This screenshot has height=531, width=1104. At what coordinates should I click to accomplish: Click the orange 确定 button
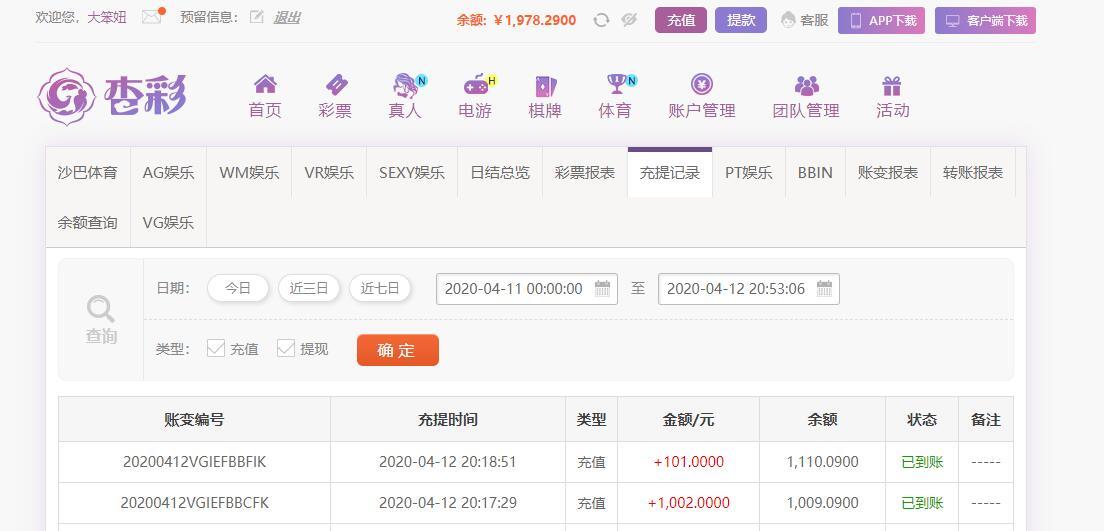(398, 350)
